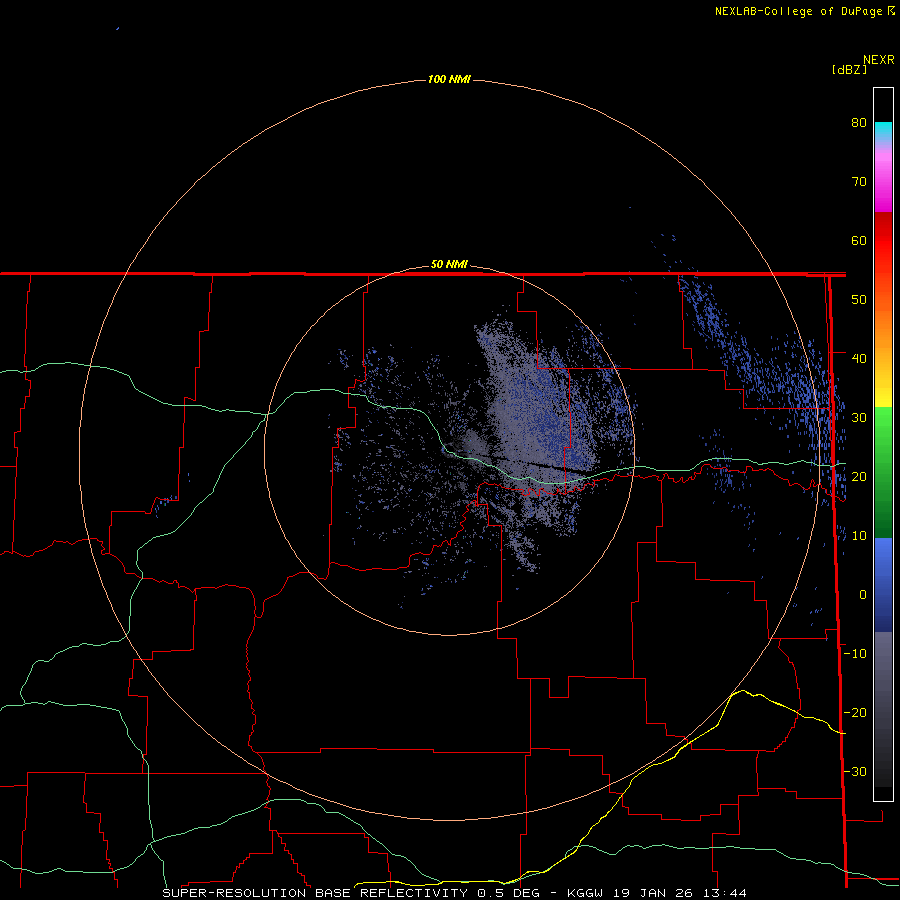Screen dimensions: 900x900
Task: Click the 10 value on the dBZ scale
Action: [x=859, y=536]
